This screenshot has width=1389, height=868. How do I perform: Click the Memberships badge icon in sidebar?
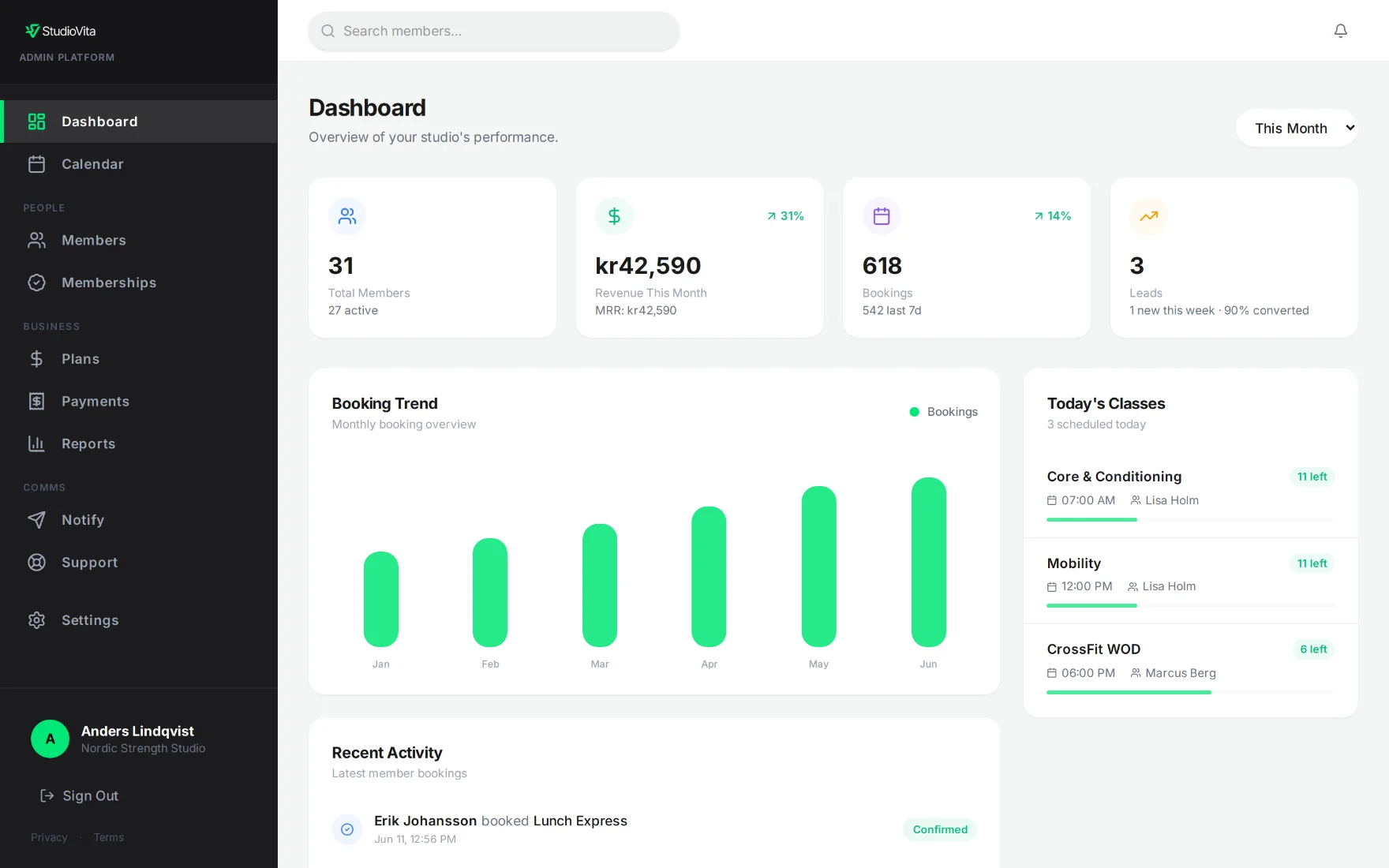(x=36, y=282)
